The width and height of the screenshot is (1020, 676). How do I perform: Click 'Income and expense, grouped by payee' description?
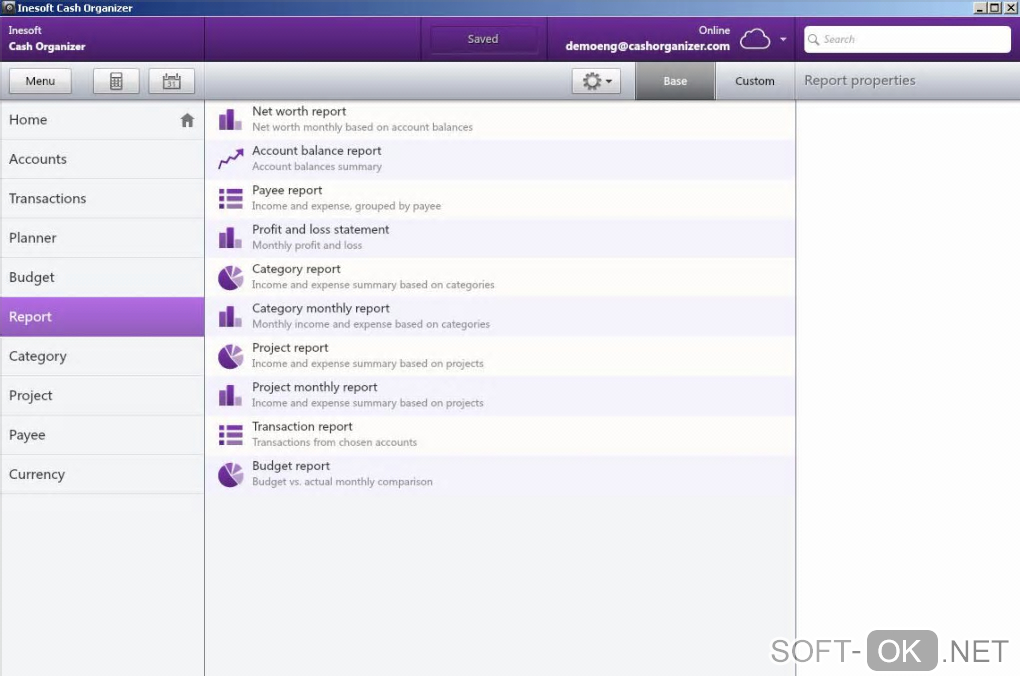pos(346,206)
